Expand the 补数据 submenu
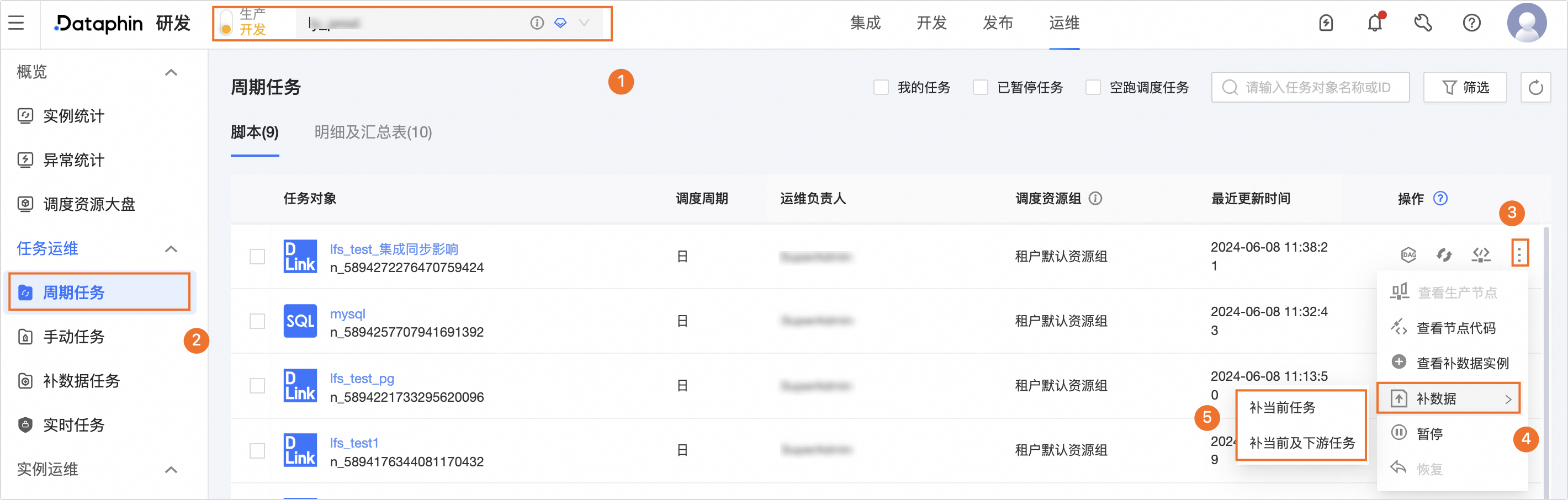Image resolution: width=1568 pixels, height=500 pixels. tap(1449, 399)
